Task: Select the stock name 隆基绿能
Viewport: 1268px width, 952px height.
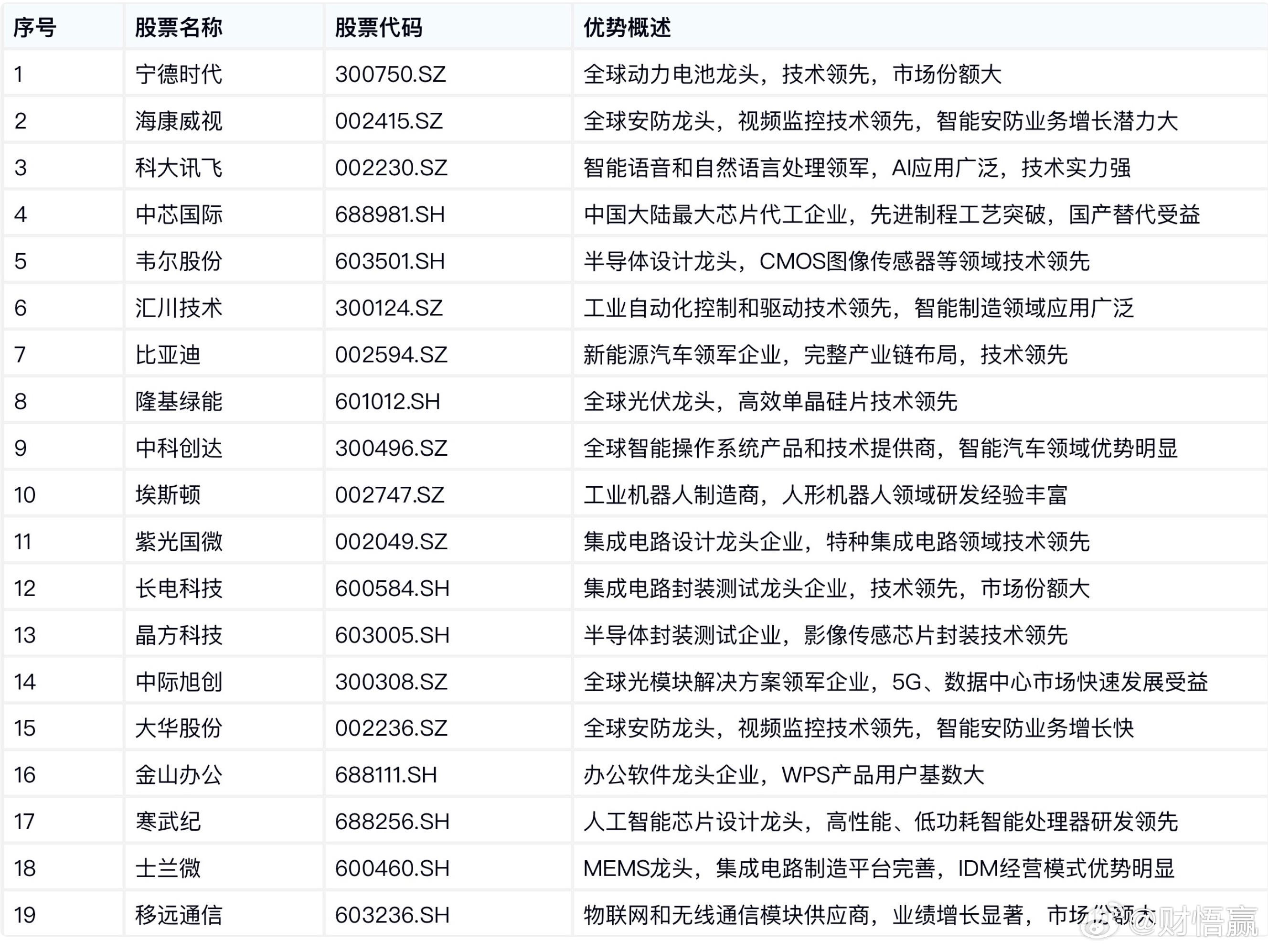Action: [x=178, y=401]
